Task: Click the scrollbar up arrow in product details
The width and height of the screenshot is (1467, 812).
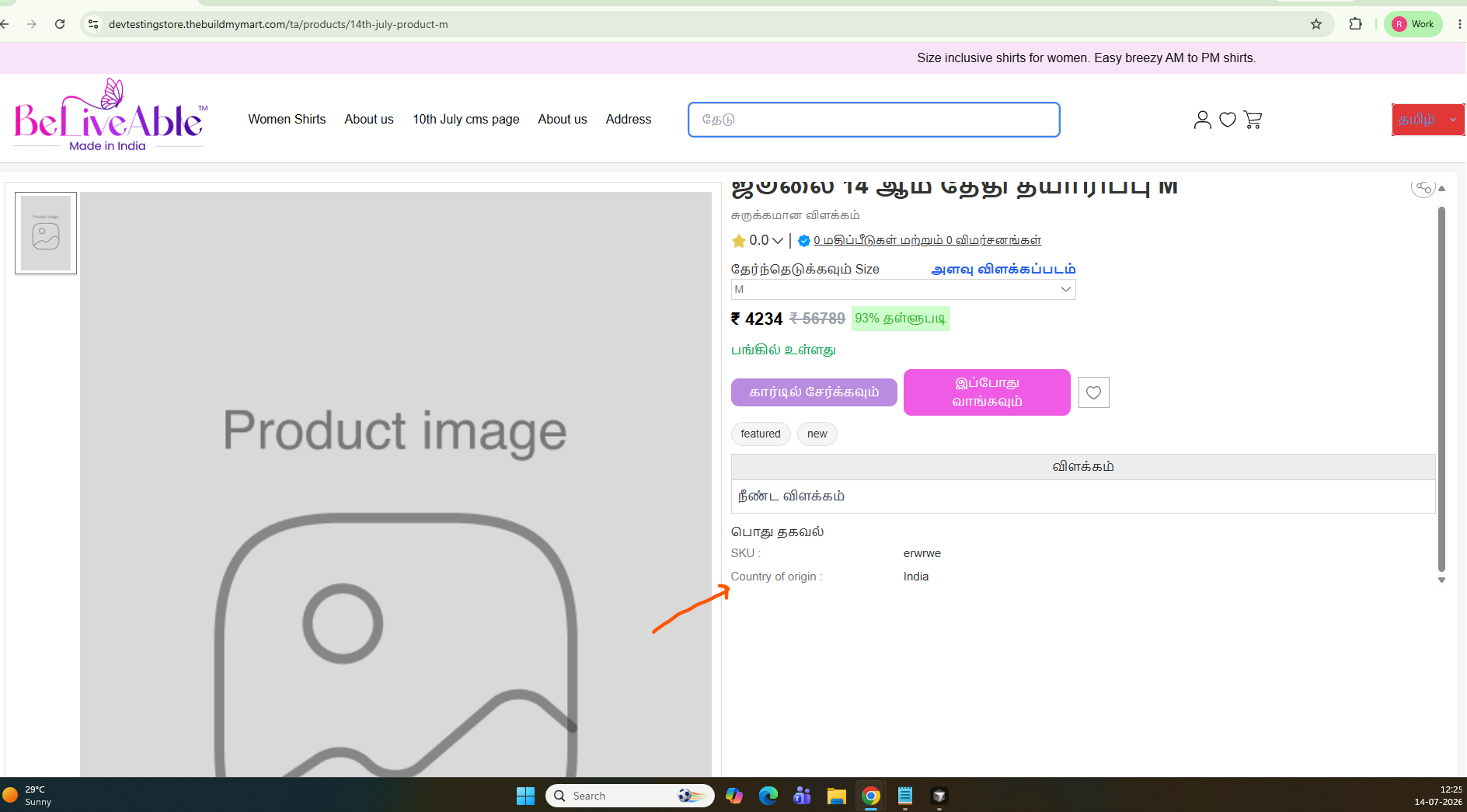Action: tap(1441, 189)
